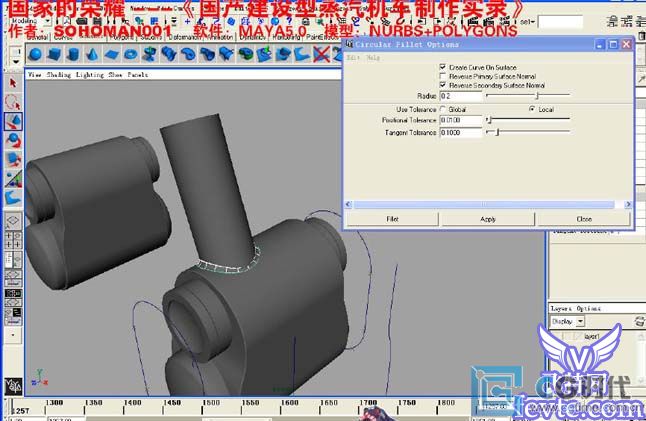Switch to single perspective view layout
Screen dimensions: 646x421
coord(13,221)
